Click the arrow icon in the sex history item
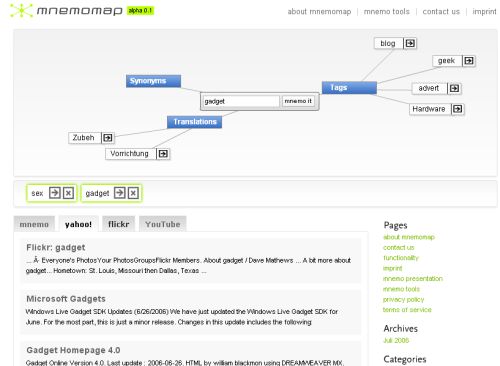Viewport: 500px width, 366px height. point(55,193)
